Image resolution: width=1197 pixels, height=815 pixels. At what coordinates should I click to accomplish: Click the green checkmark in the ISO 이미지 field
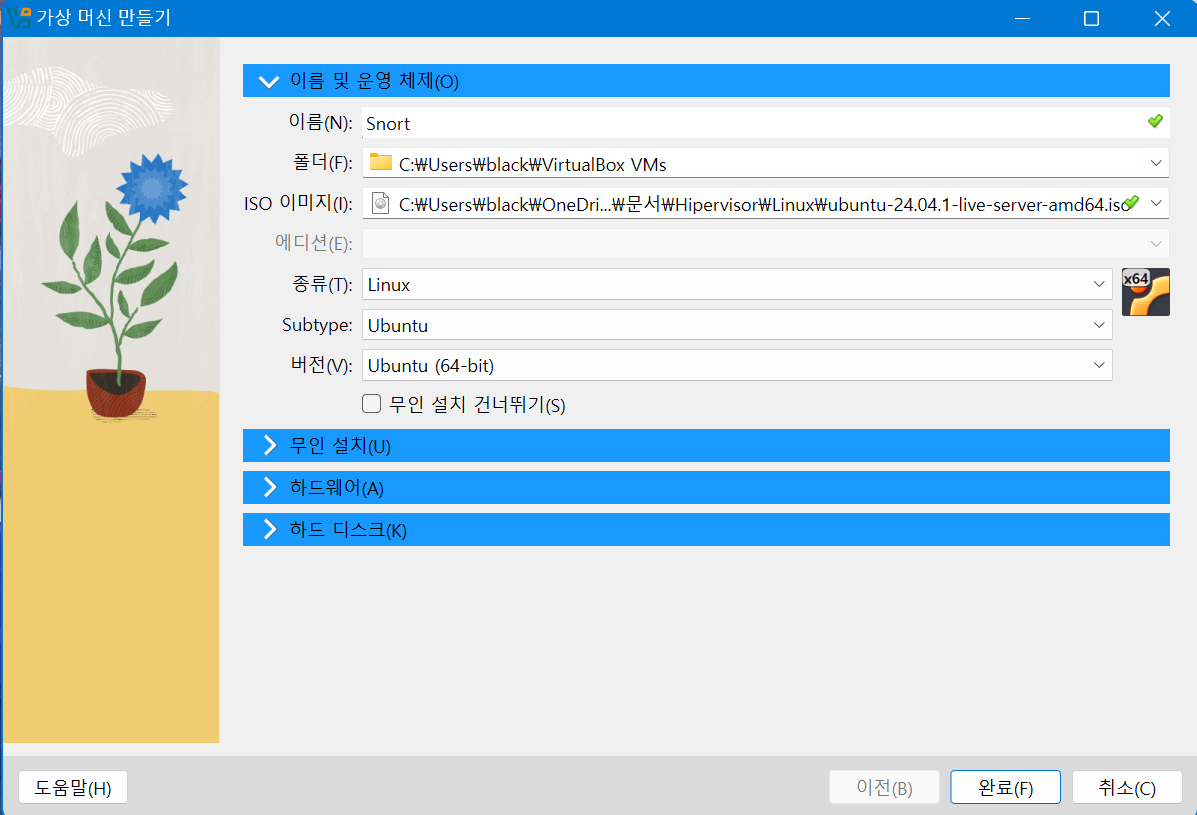pyautogui.click(x=1131, y=202)
